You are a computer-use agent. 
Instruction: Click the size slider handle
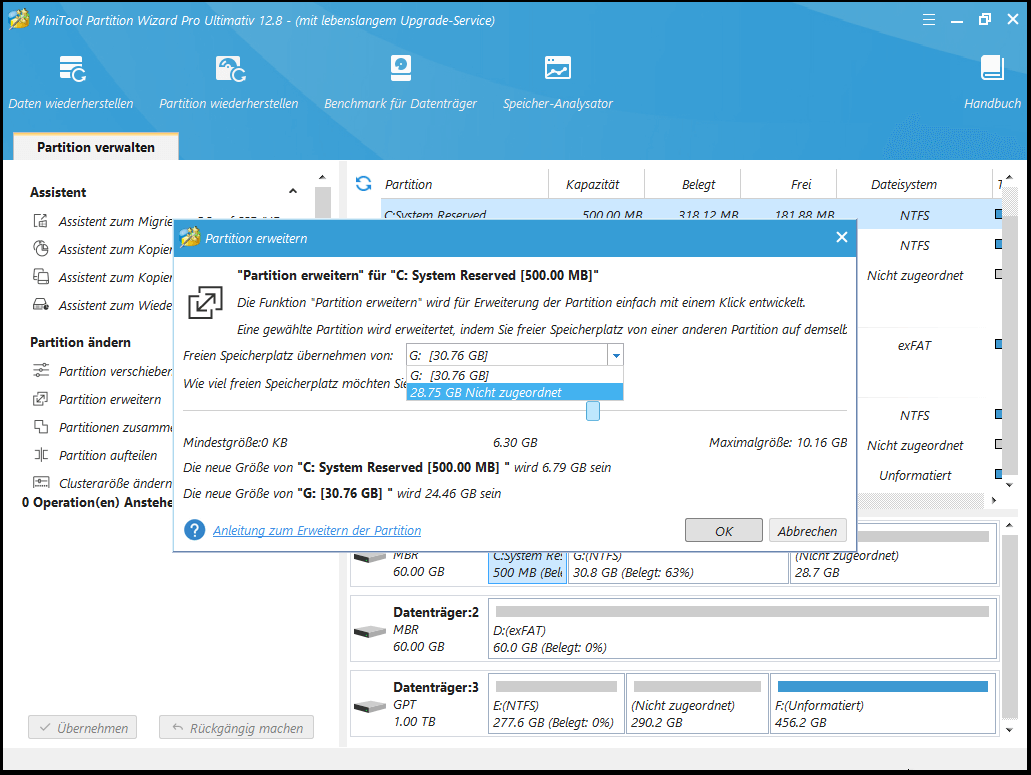592,411
